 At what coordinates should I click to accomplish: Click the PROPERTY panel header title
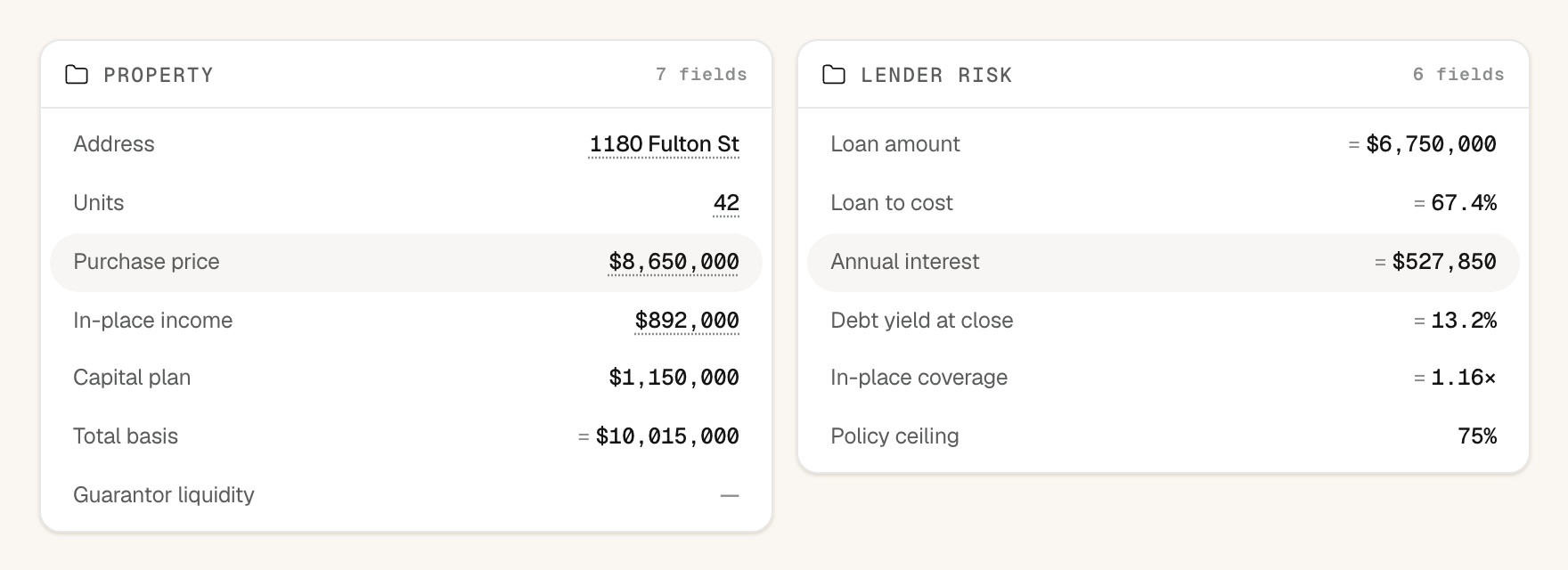[159, 75]
